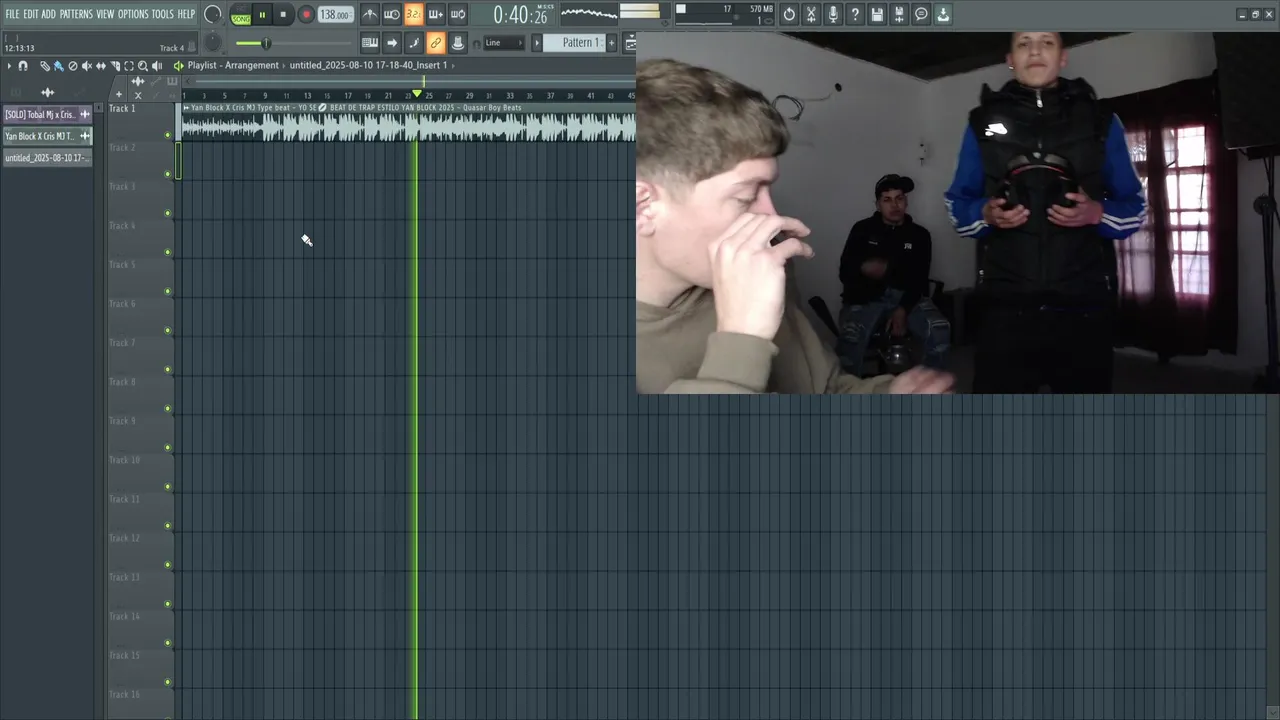
Task: Click the tempo field showing 138.000
Action: tap(335, 15)
